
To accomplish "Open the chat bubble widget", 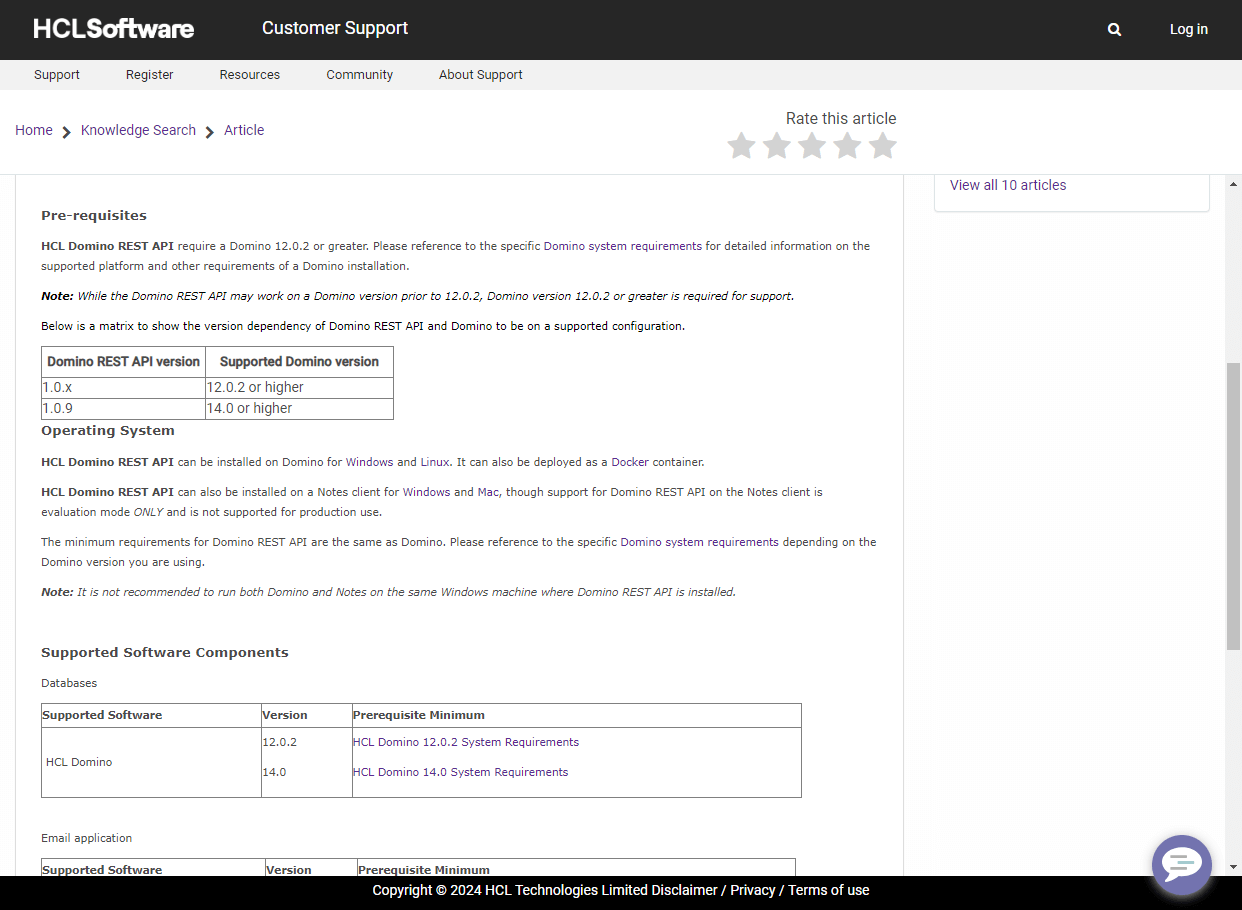I will tap(1181, 864).
